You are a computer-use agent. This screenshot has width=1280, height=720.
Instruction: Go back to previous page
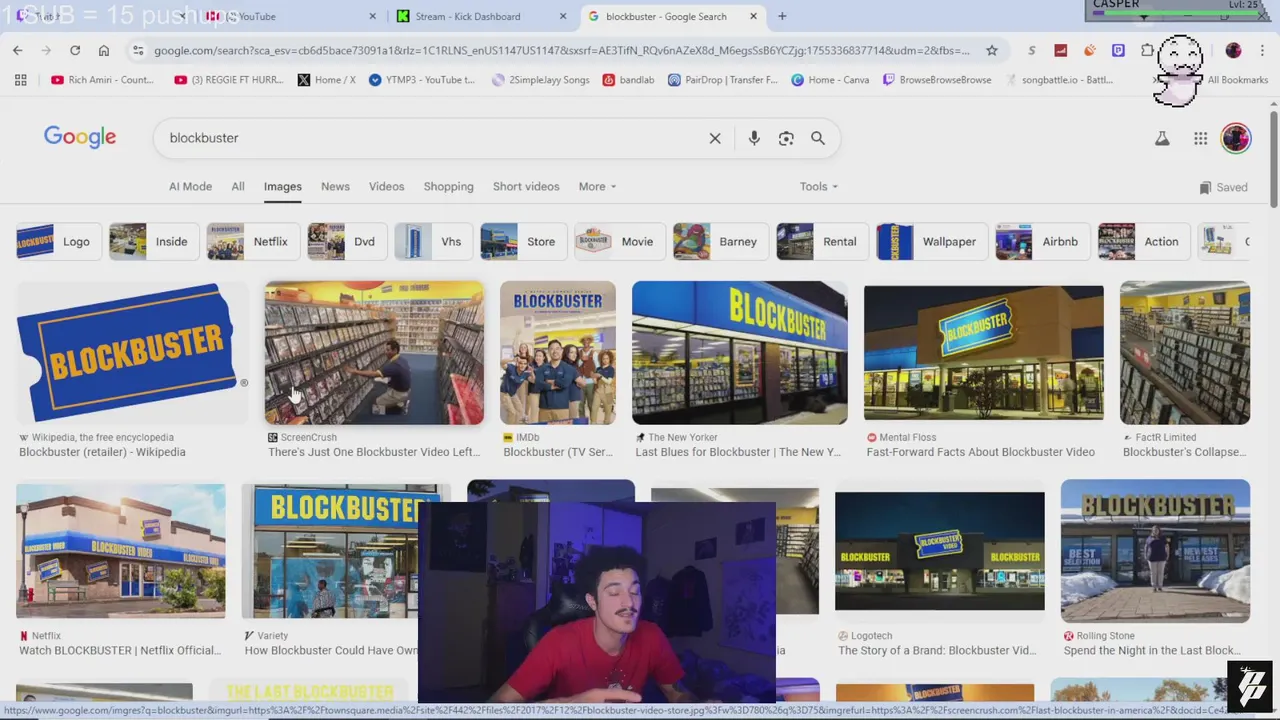[x=18, y=50]
